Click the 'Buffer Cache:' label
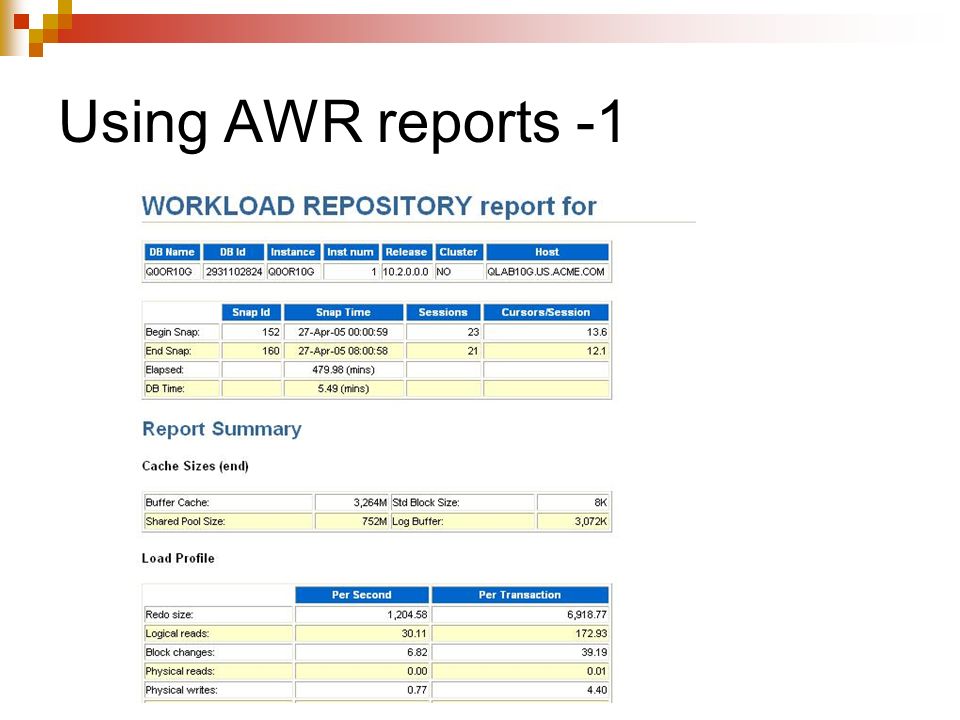This screenshot has height=720, width=960. (177, 503)
